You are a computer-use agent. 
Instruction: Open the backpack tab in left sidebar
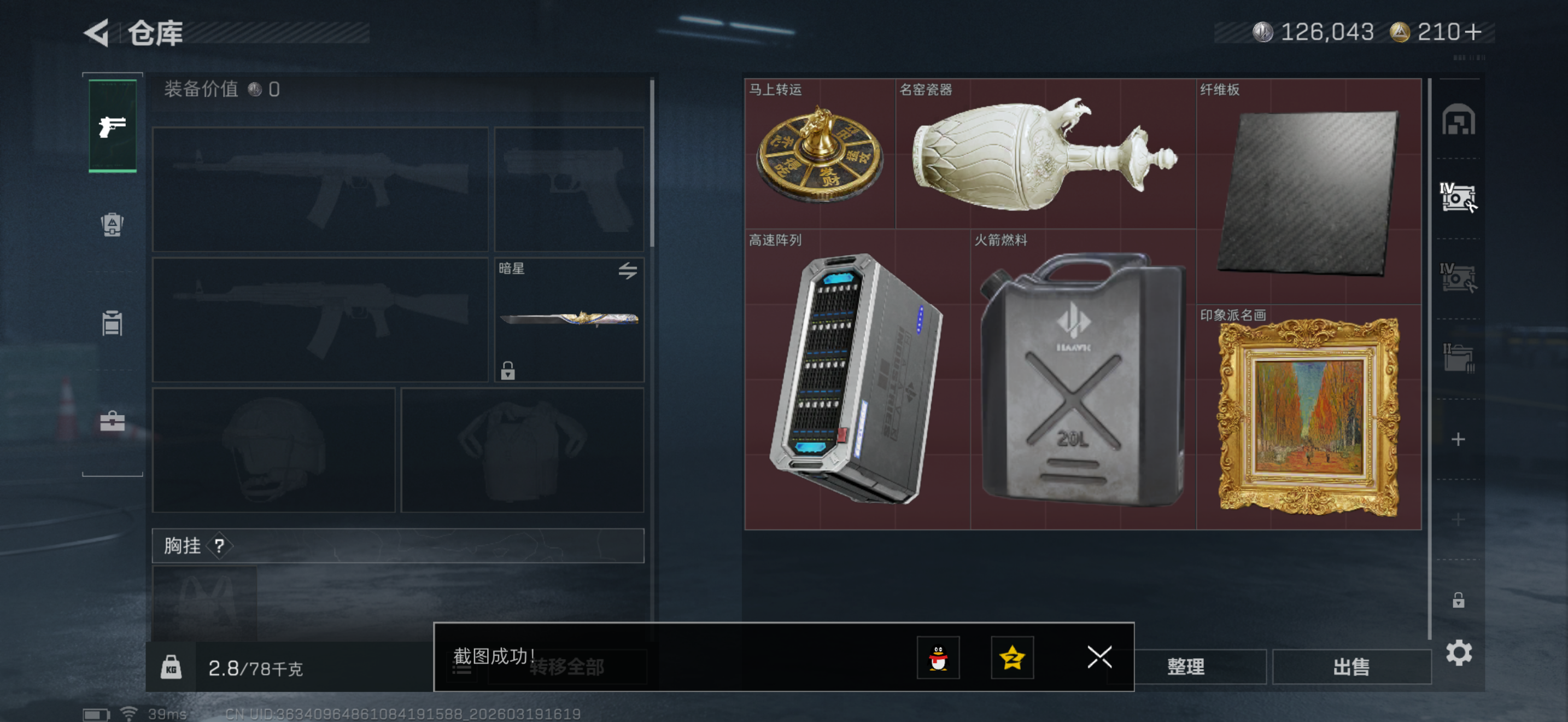point(112,225)
